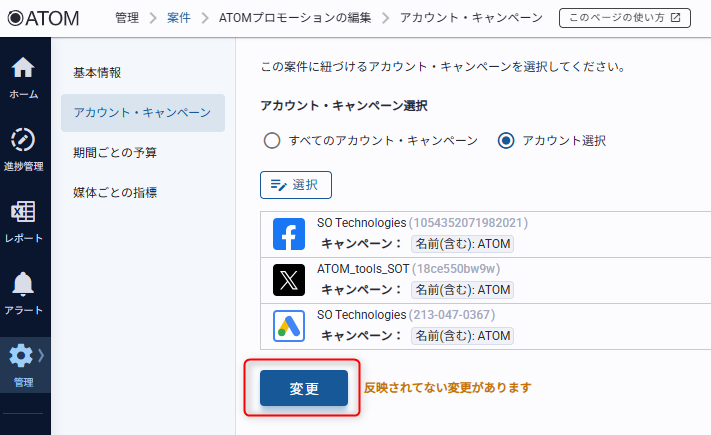Click the 変更 button
This screenshot has height=435, width=711.
point(304,388)
